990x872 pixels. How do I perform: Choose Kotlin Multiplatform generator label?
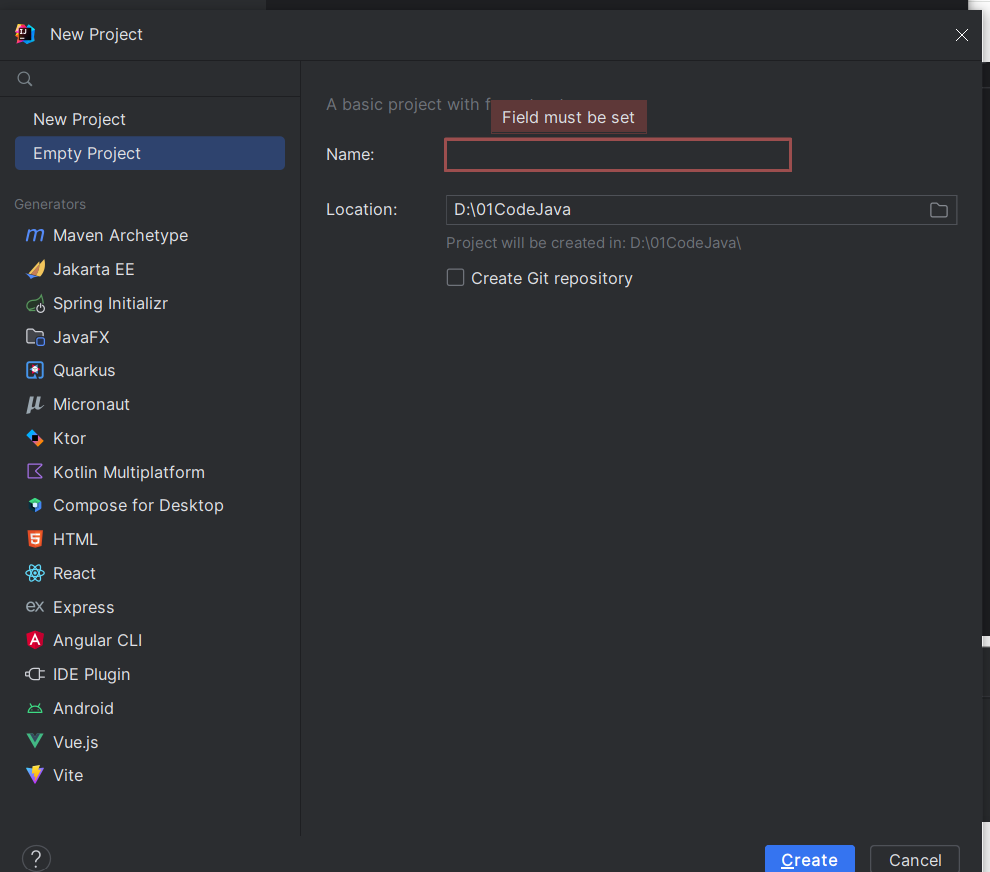coord(129,472)
